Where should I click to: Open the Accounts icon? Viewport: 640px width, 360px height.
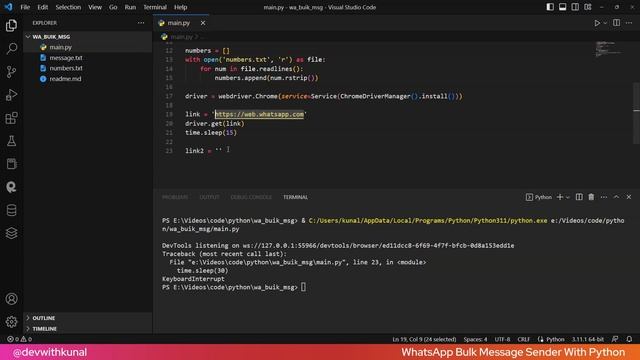(11, 299)
